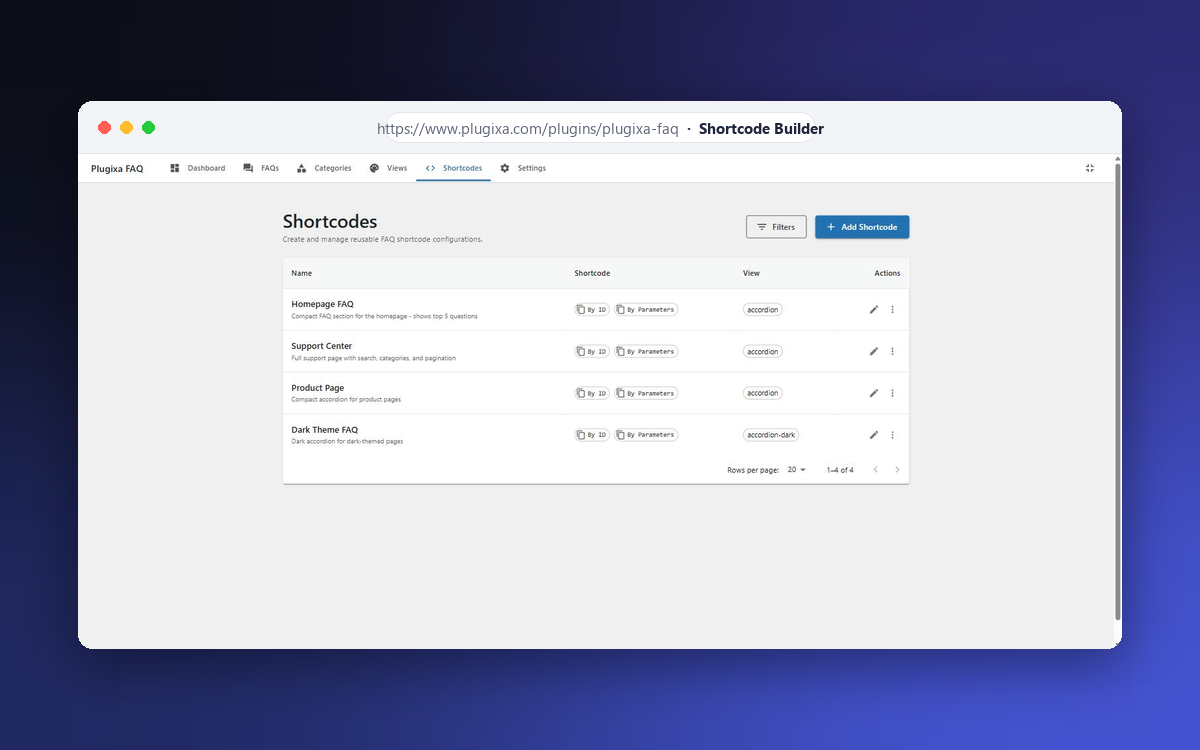
Task: Copy Dark Theme FAQ shortcode By ID
Action: [592, 435]
